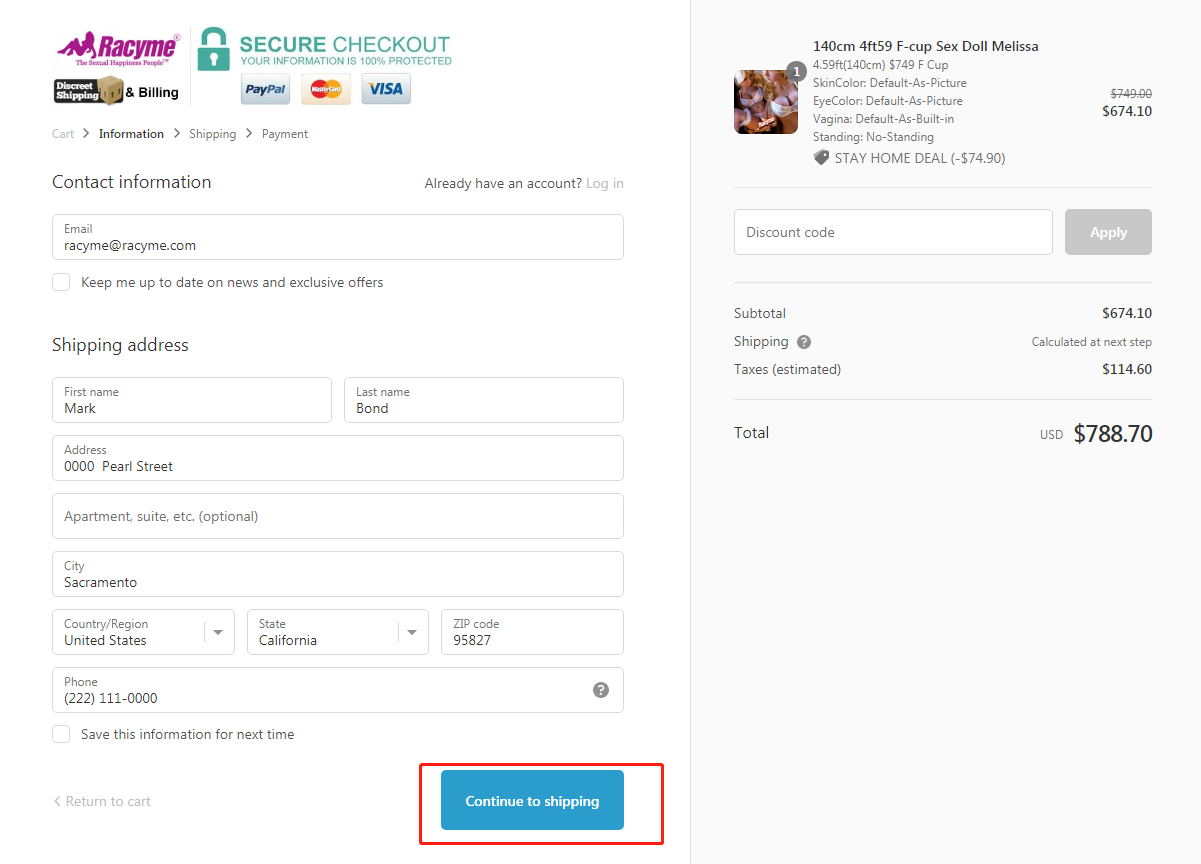This screenshot has height=864, width=1201.
Task: Click the Log in link
Action: [605, 183]
